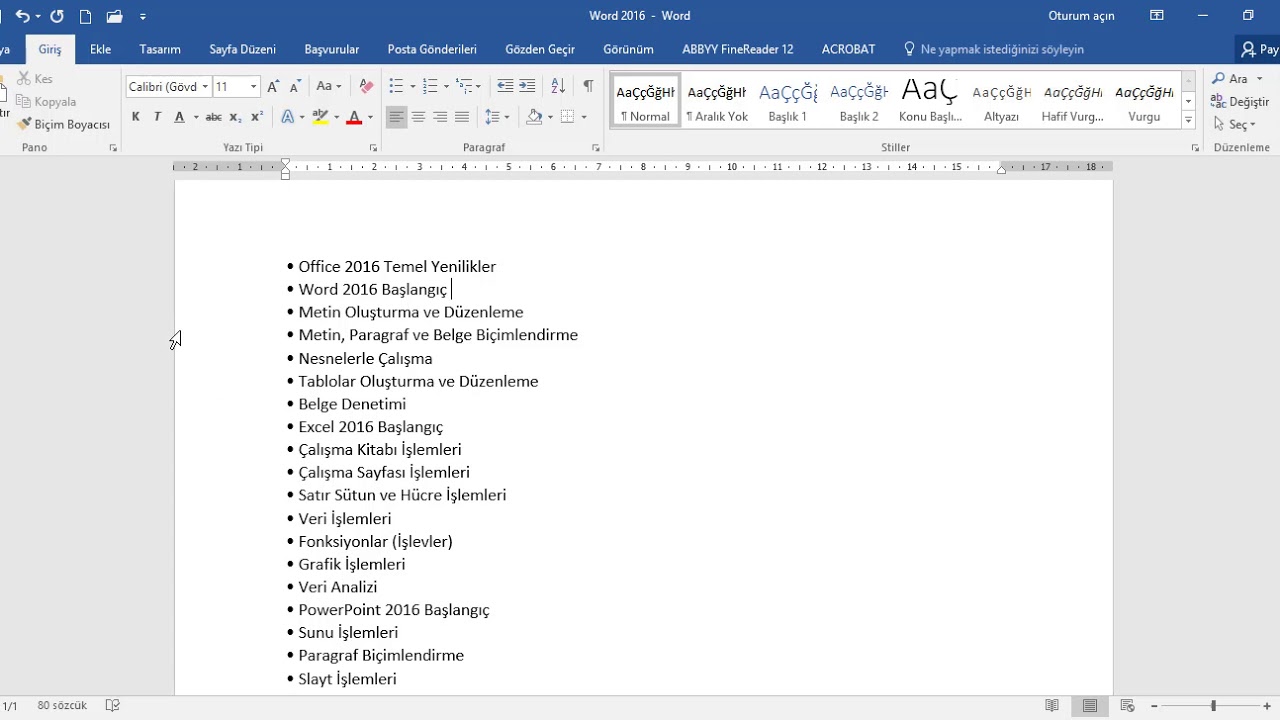Viewport: 1280px width, 720px height.
Task: Apply the red font color
Action: 353,117
